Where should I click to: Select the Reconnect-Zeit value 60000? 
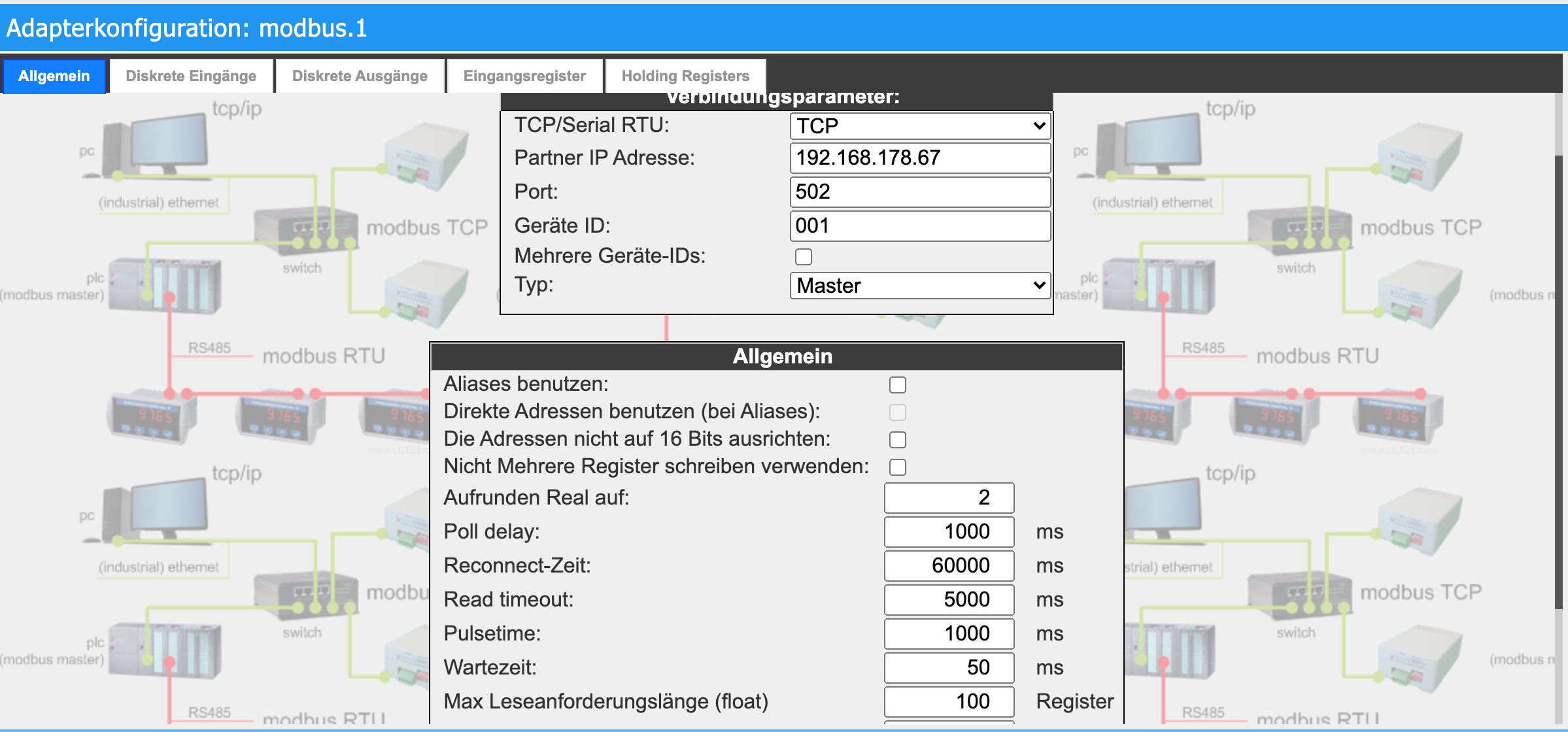tap(948, 565)
